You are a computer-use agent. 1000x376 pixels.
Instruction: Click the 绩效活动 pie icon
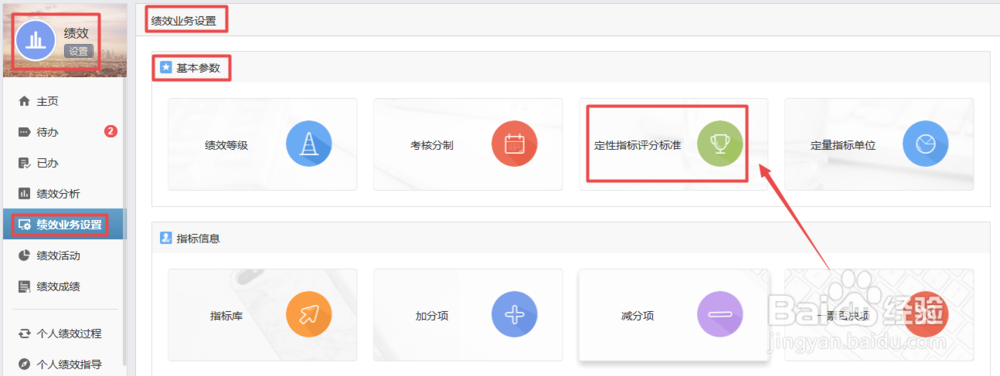[24, 256]
